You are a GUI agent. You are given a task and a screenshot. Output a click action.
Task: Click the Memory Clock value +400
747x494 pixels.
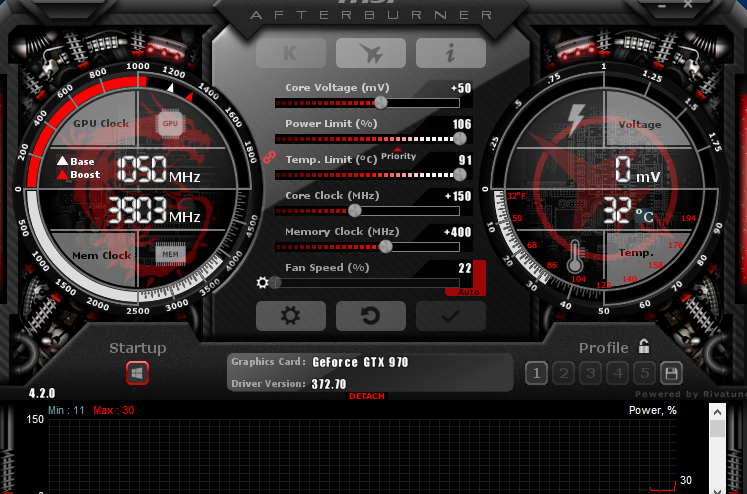(x=457, y=232)
